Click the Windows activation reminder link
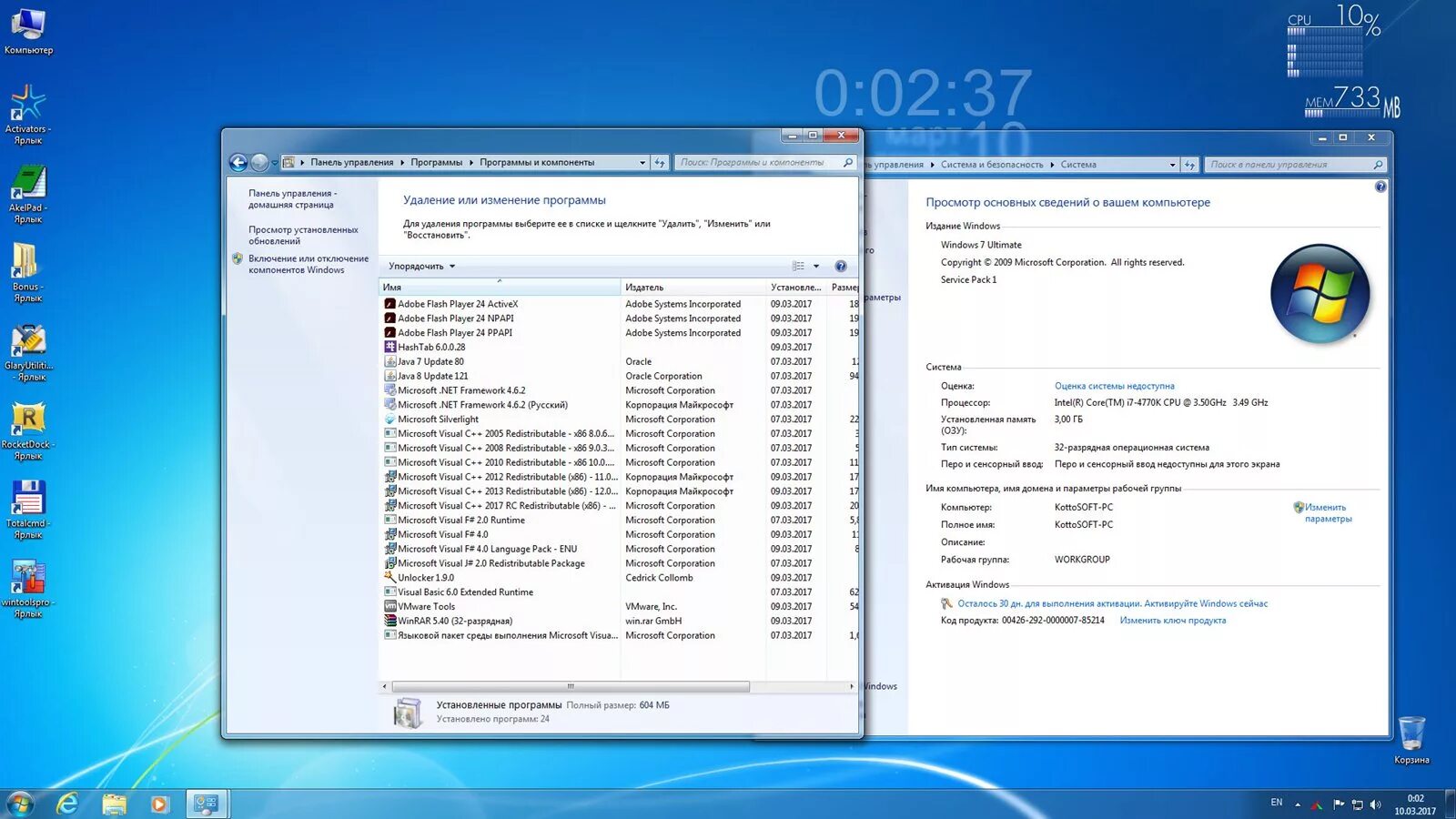Image resolution: width=1456 pixels, height=819 pixels. point(1112,604)
